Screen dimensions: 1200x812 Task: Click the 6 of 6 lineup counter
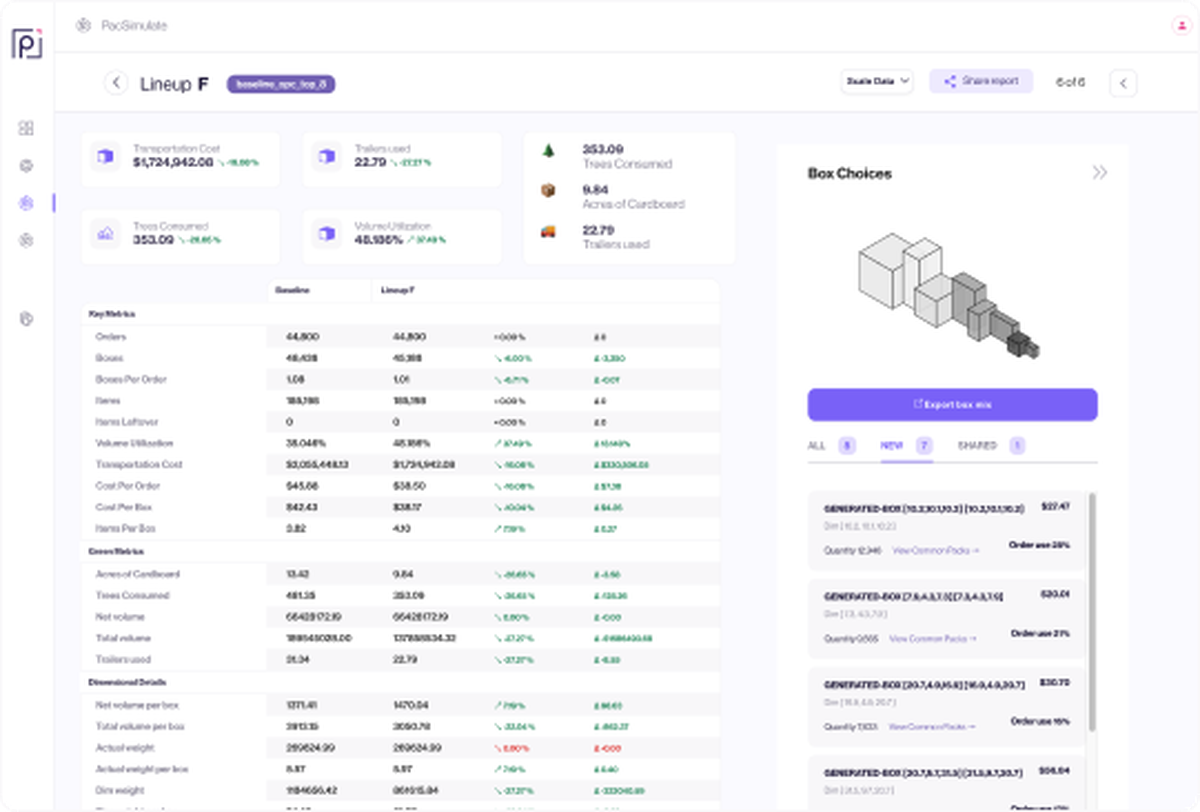click(1070, 82)
